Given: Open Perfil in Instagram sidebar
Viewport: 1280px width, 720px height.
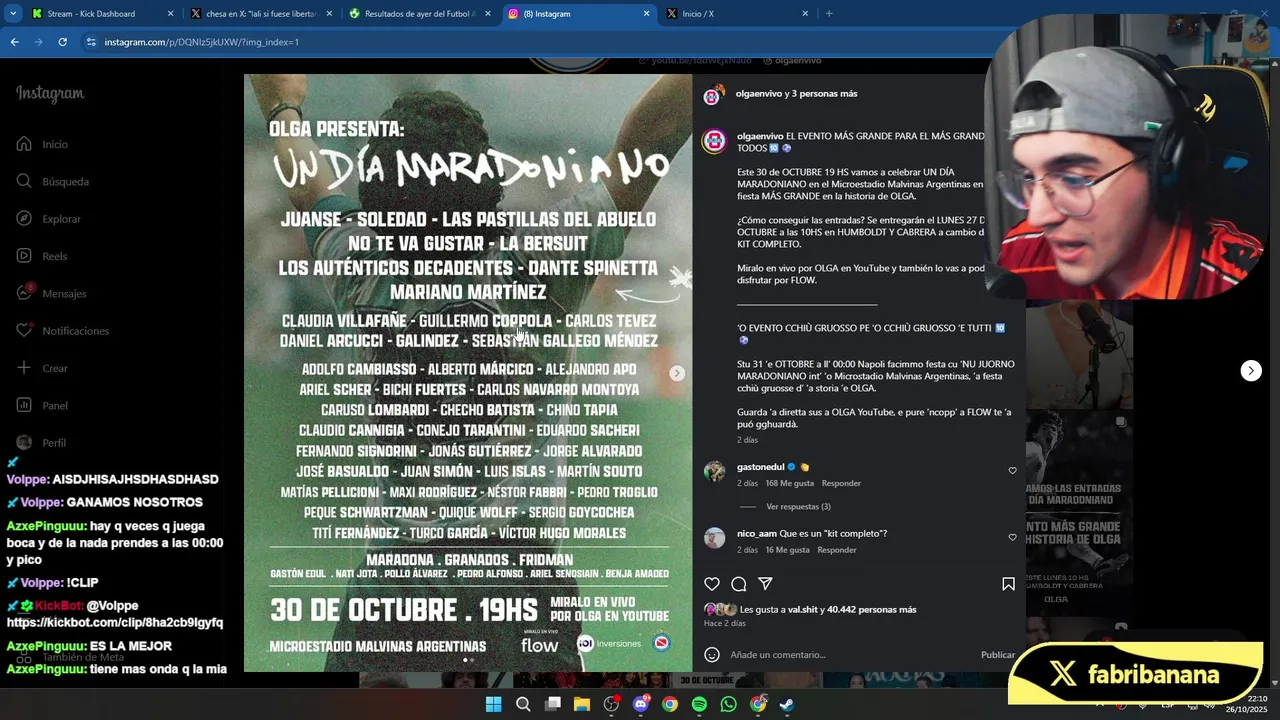Looking at the screenshot, I should [x=41, y=442].
